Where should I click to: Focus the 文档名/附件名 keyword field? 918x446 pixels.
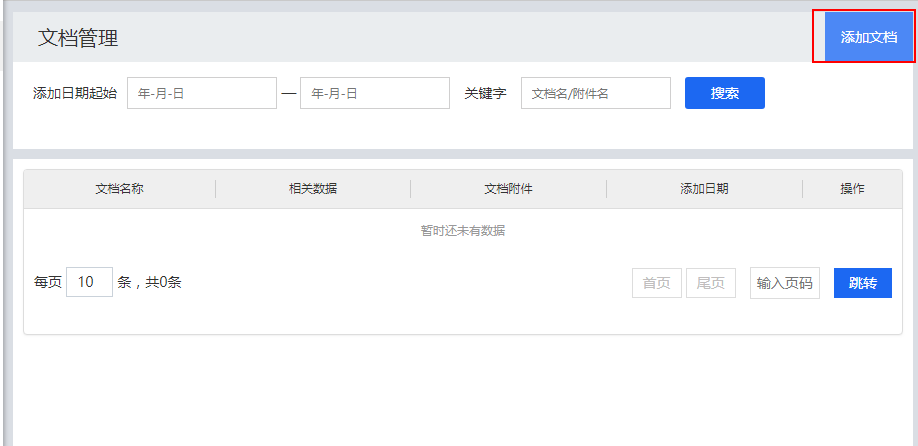pos(596,93)
